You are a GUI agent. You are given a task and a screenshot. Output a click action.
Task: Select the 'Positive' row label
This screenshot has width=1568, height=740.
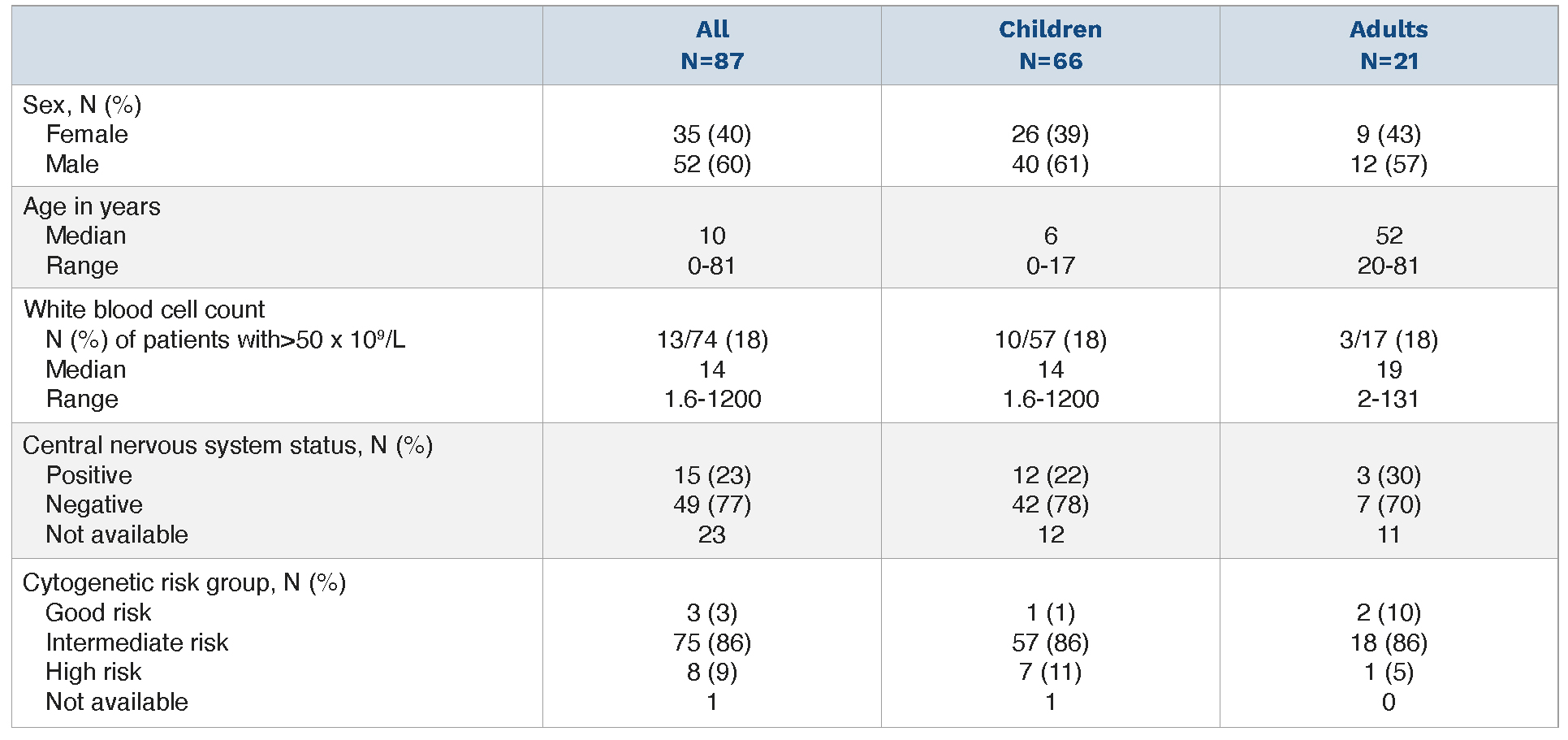click(x=89, y=475)
